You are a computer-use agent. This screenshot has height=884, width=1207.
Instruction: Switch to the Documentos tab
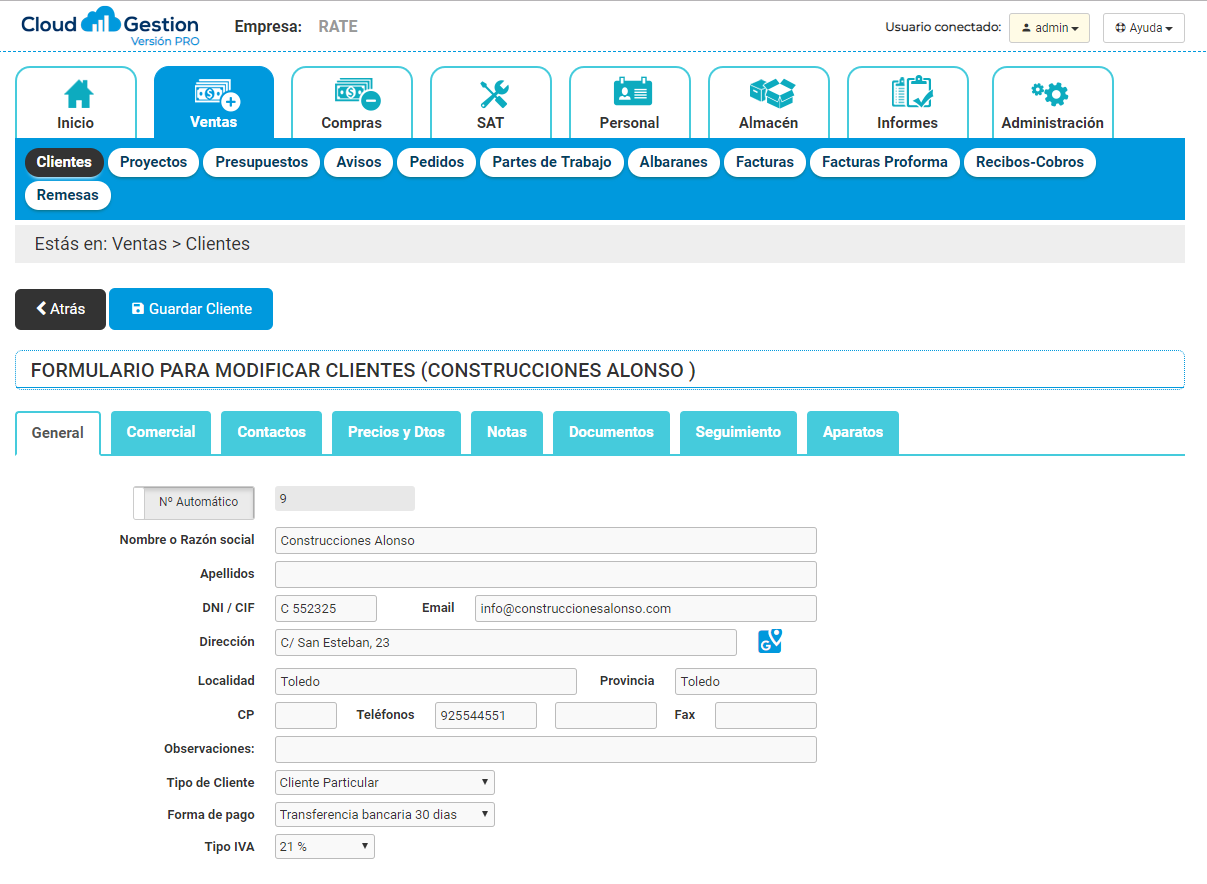click(611, 432)
